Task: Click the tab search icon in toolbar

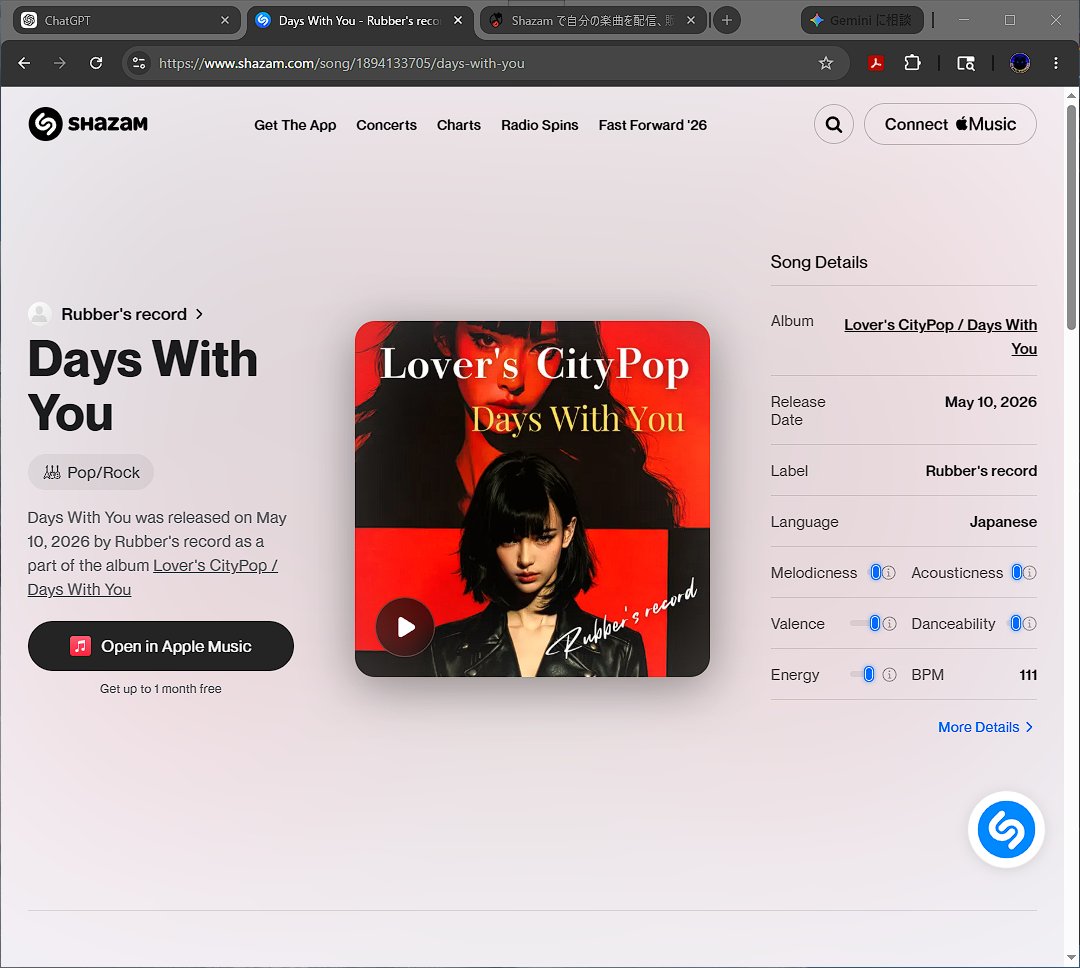Action: tap(966, 63)
